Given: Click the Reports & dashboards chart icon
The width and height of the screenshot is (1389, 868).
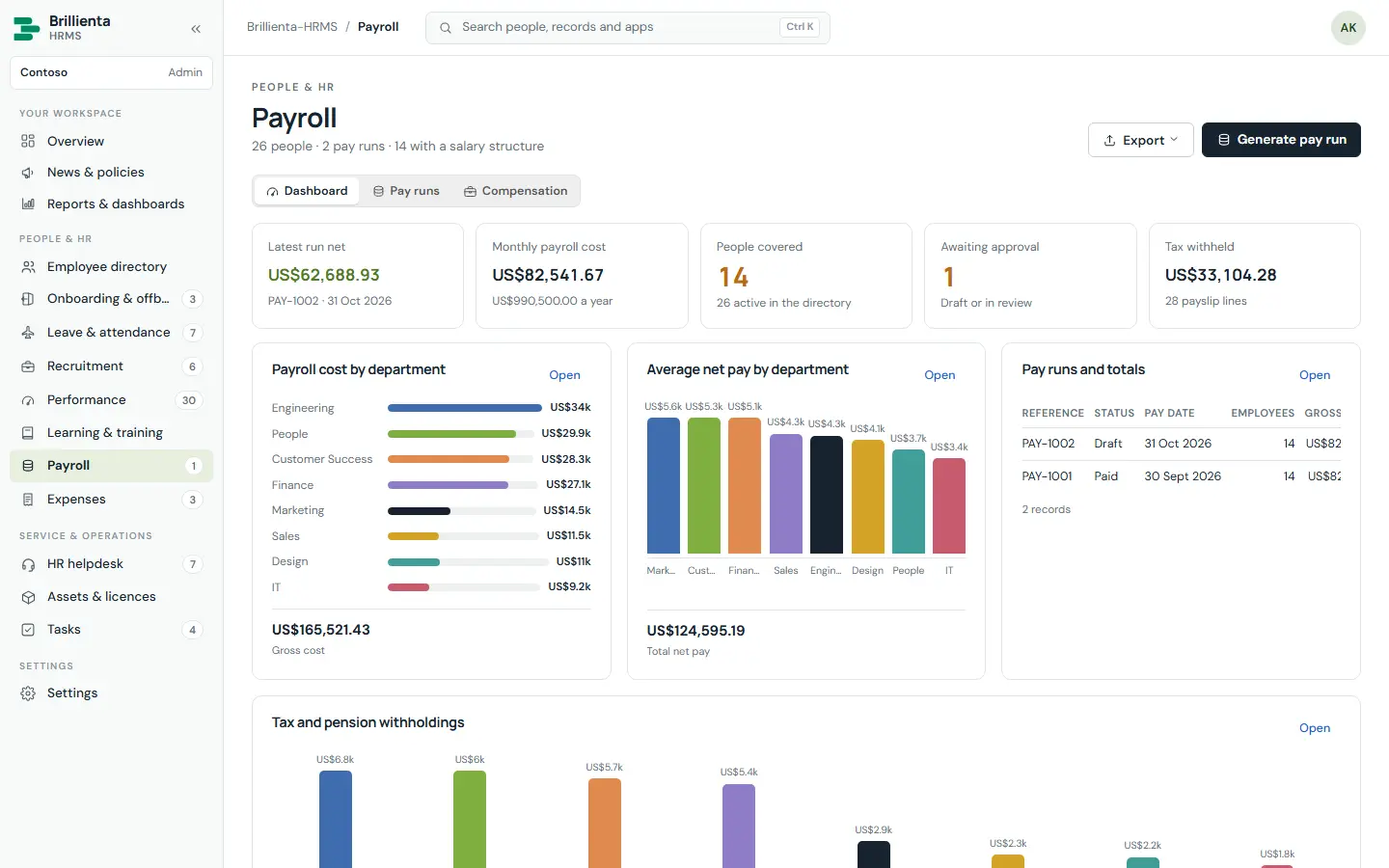Looking at the screenshot, I should pos(28,204).
